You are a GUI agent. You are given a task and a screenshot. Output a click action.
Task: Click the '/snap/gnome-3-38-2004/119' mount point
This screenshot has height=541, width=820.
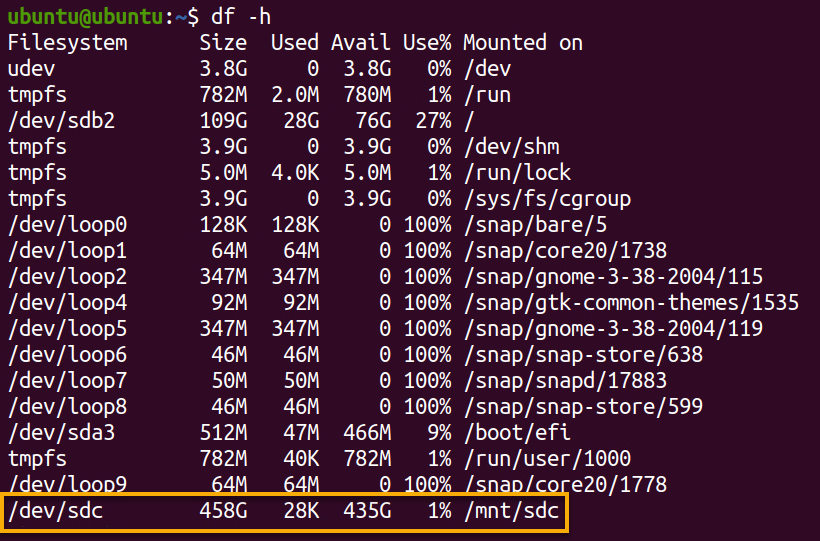613,329
